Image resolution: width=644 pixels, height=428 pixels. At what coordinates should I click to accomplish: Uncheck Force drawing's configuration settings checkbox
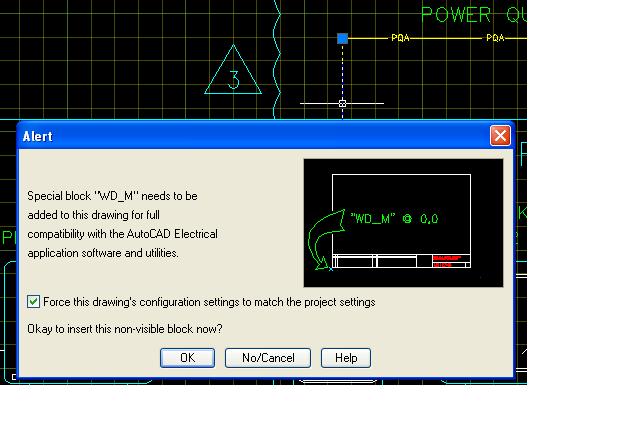tap(34, 301)
